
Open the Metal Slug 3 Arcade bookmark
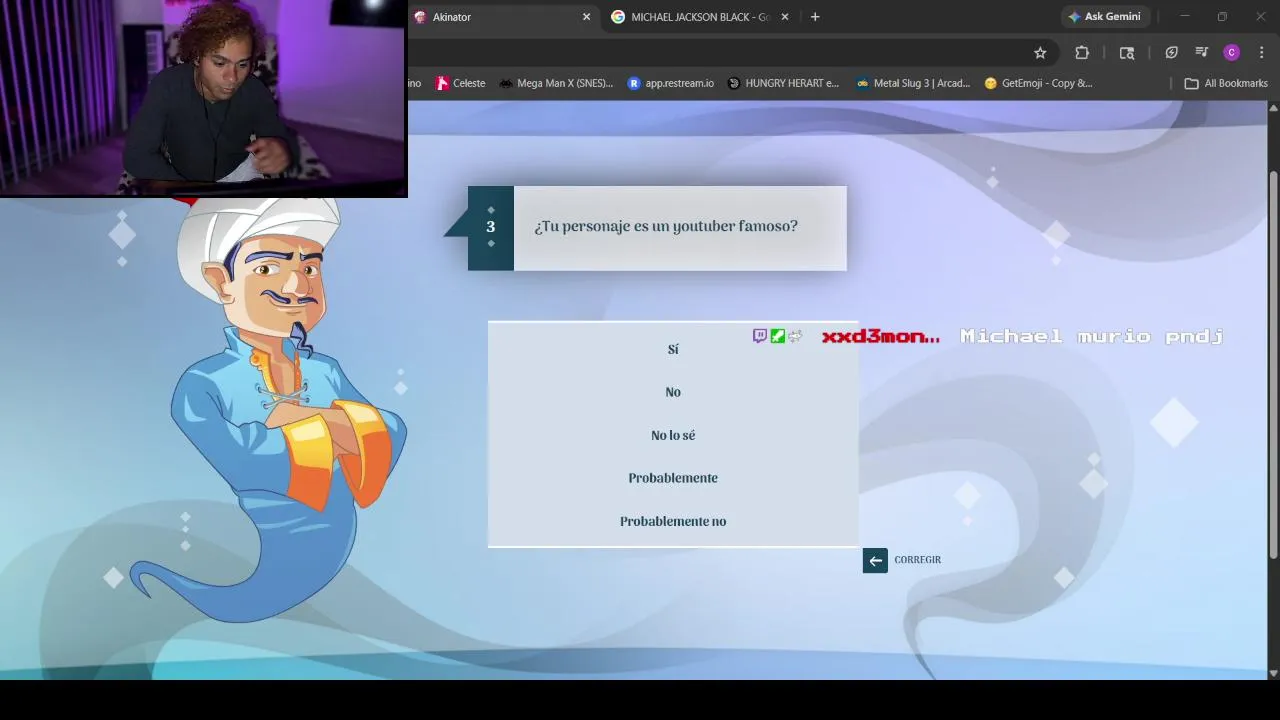[913, 83]
